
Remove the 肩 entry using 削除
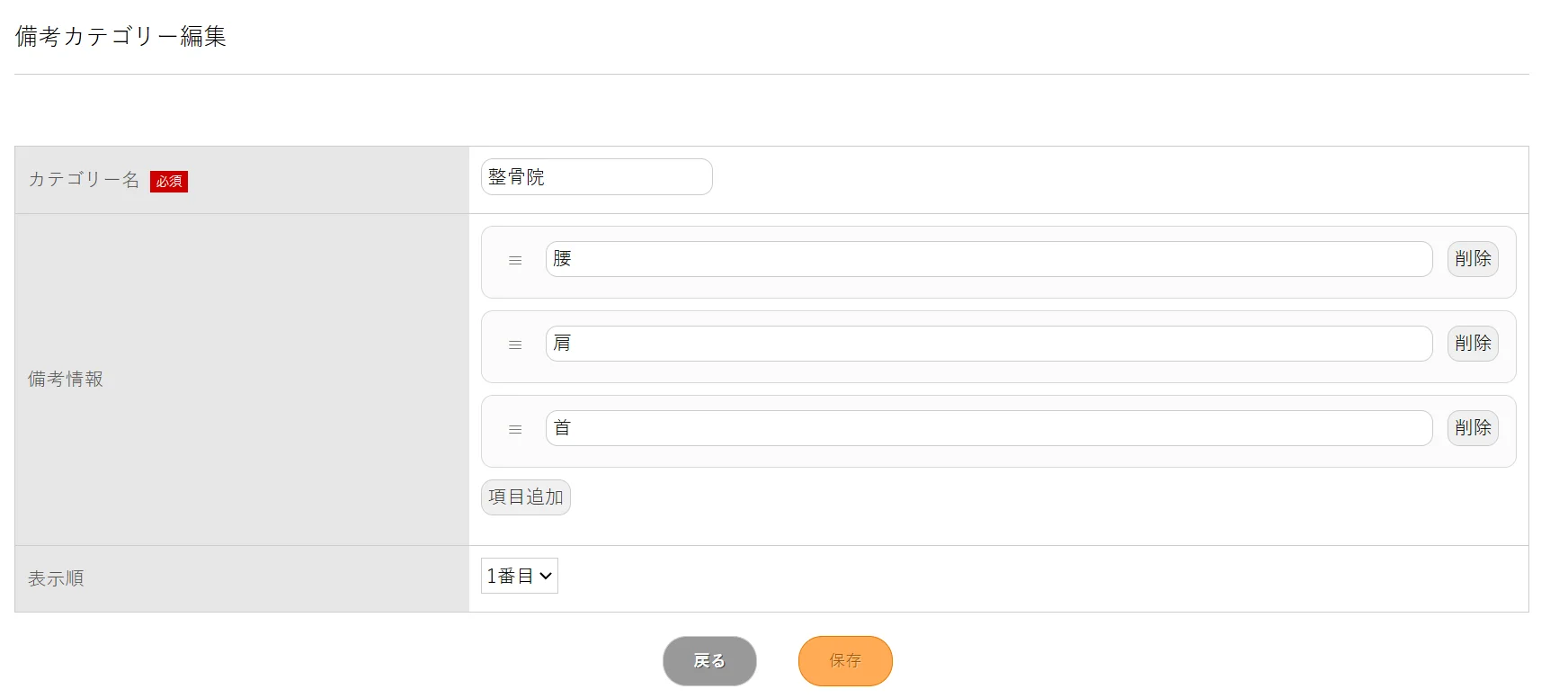(1472, 344)
